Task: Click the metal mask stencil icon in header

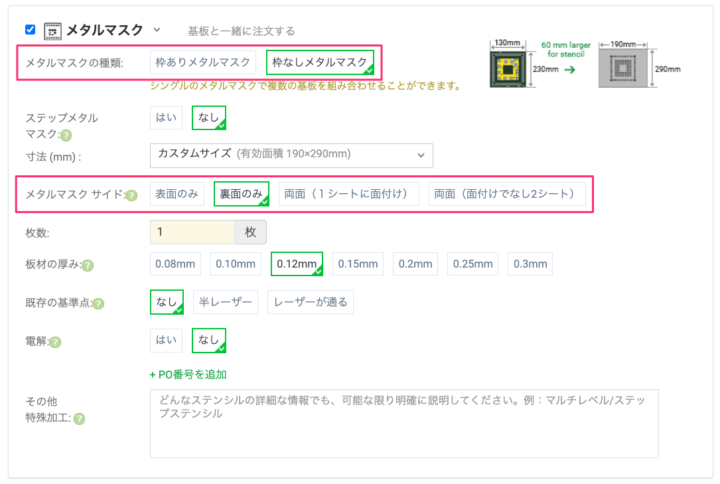Action: (x=53, y=30)
